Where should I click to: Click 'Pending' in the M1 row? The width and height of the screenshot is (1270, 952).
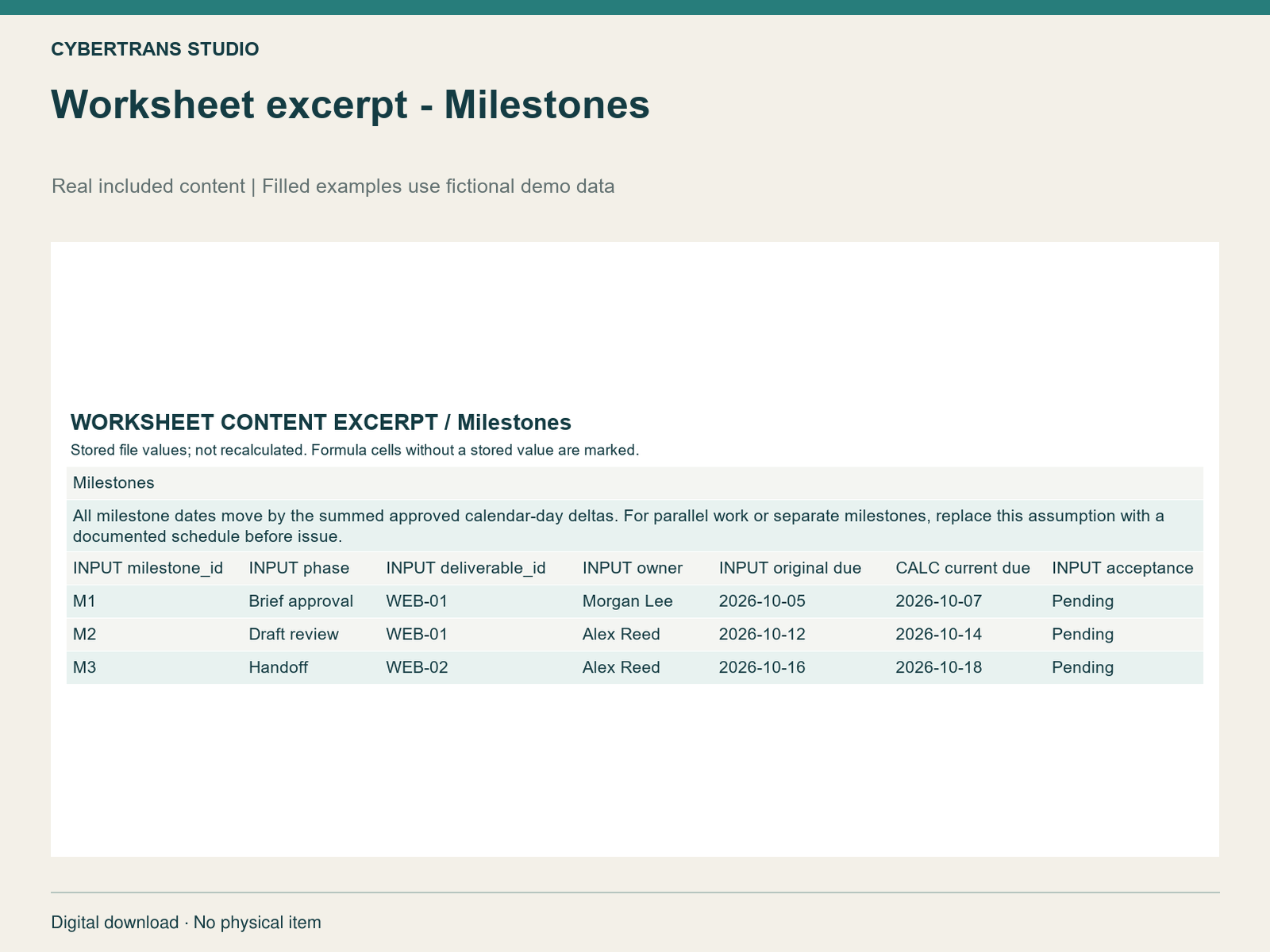1083,601
